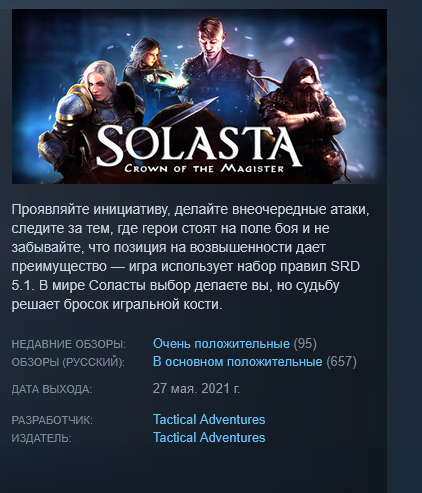Open the В основном положительные reviews link

(x=237, y=362)
